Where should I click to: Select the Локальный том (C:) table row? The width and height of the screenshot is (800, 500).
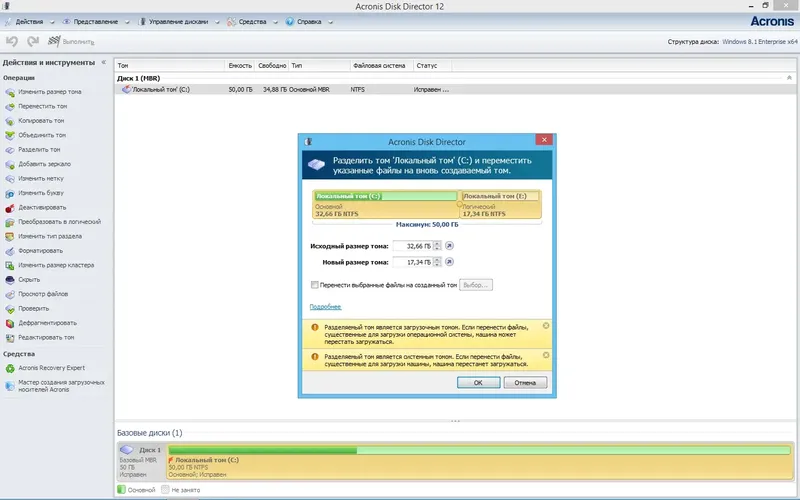click(x=455, y=89)
